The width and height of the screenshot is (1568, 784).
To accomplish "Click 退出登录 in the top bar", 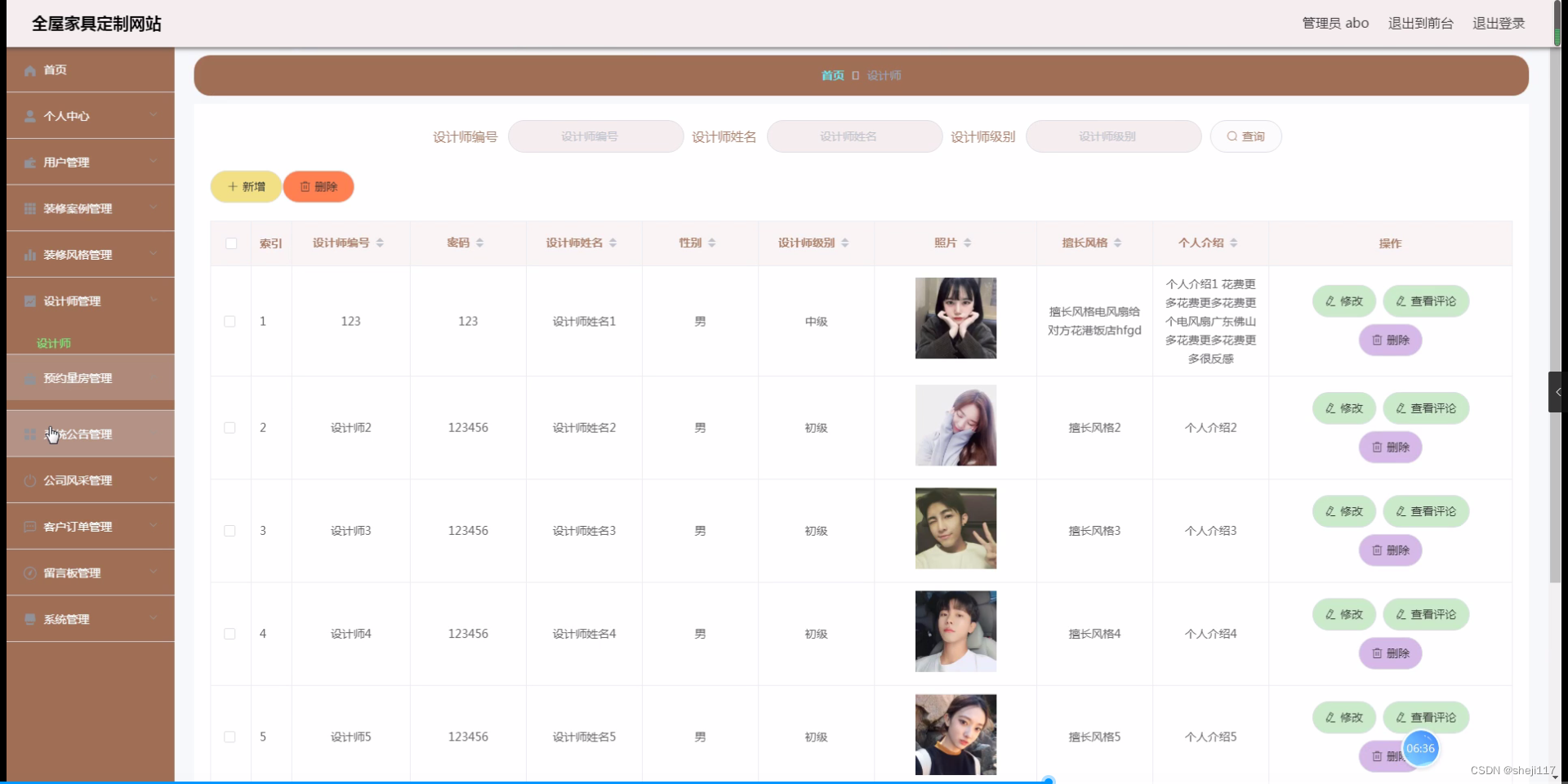I will coord(1499,24).
